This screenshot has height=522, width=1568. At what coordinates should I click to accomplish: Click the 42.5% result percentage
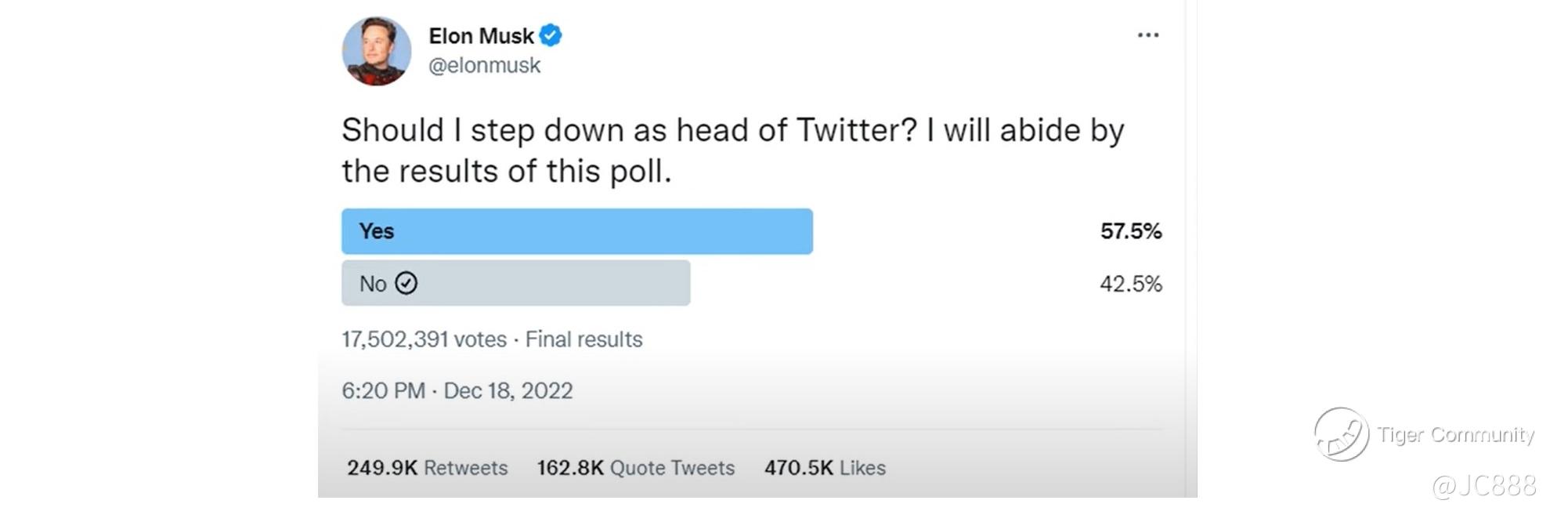[1130, 284]
